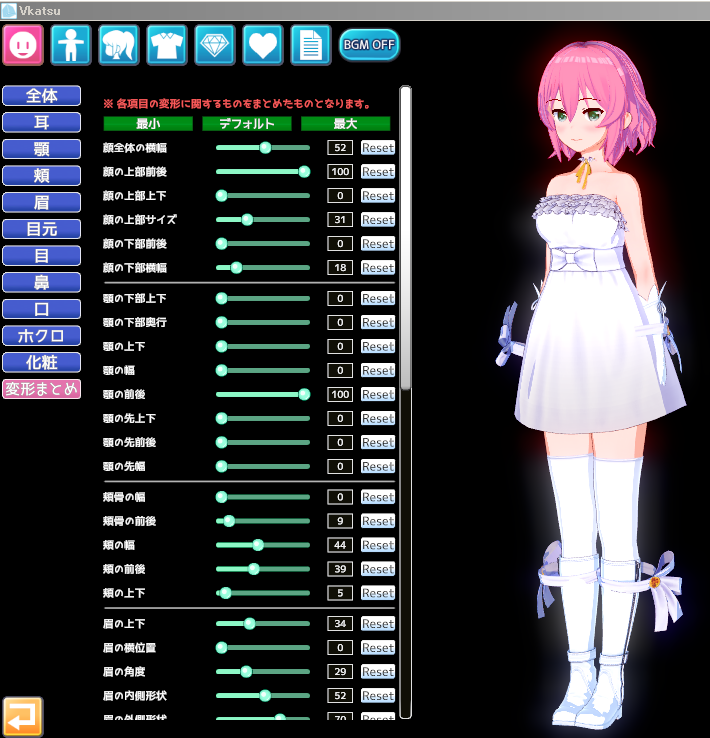Open the body category icon
The image size is (710, 738).
pos(70,45)
